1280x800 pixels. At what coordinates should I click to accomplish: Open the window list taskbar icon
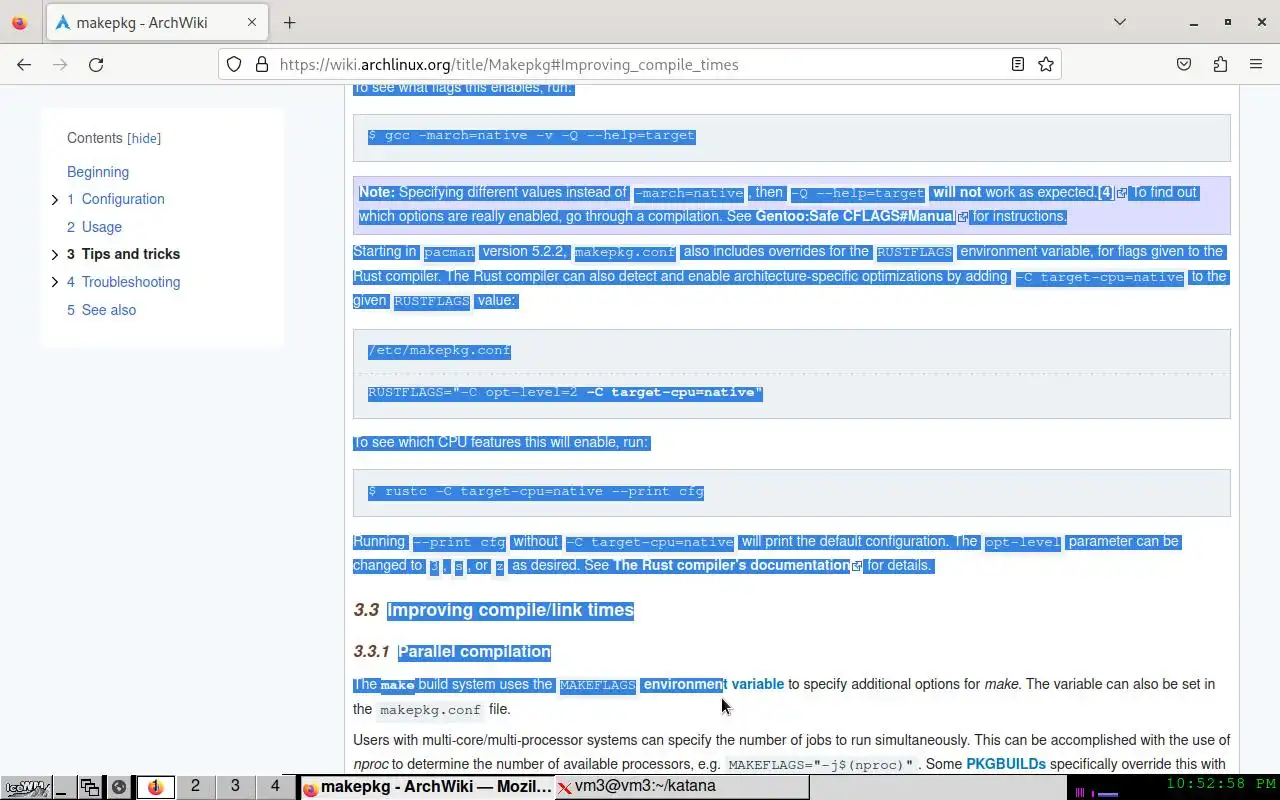coord(90,787)
